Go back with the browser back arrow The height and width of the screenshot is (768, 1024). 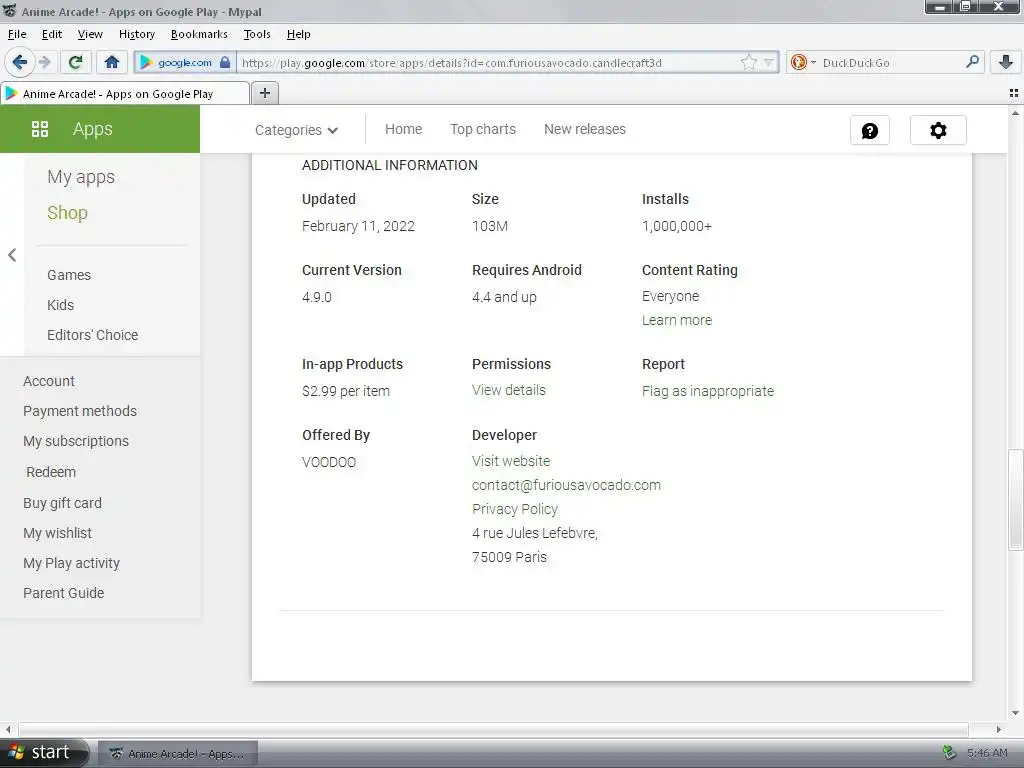click(20, 62)
